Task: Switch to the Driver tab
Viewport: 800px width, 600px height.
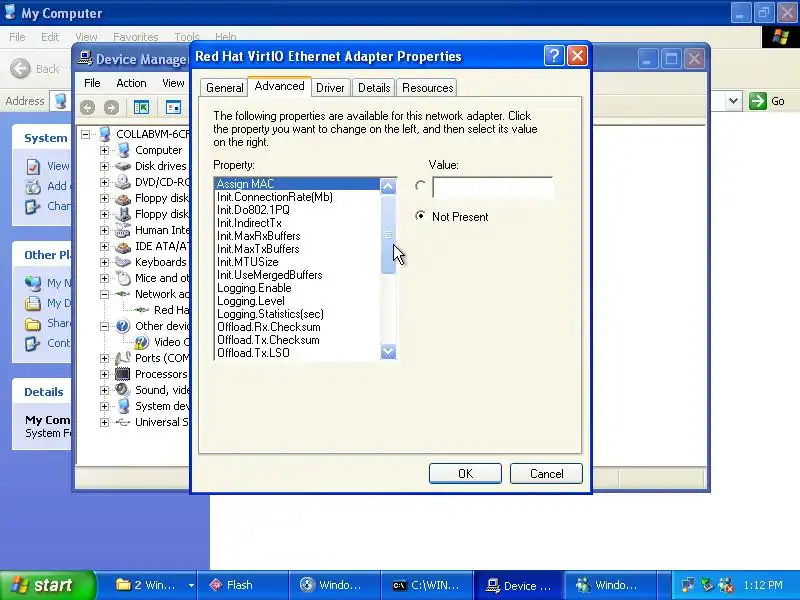Action: [x=330, y=88]
